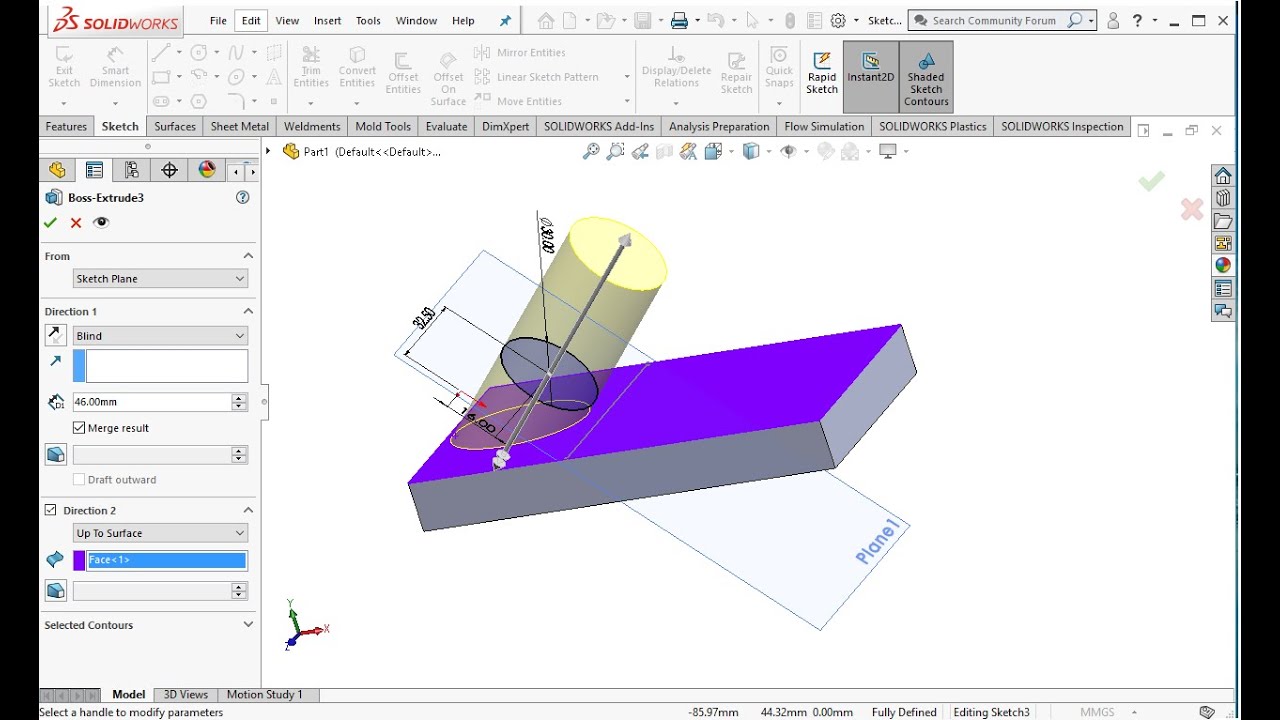Toggle the Instant2D button

pyautogui.click(x=871, y=76)
